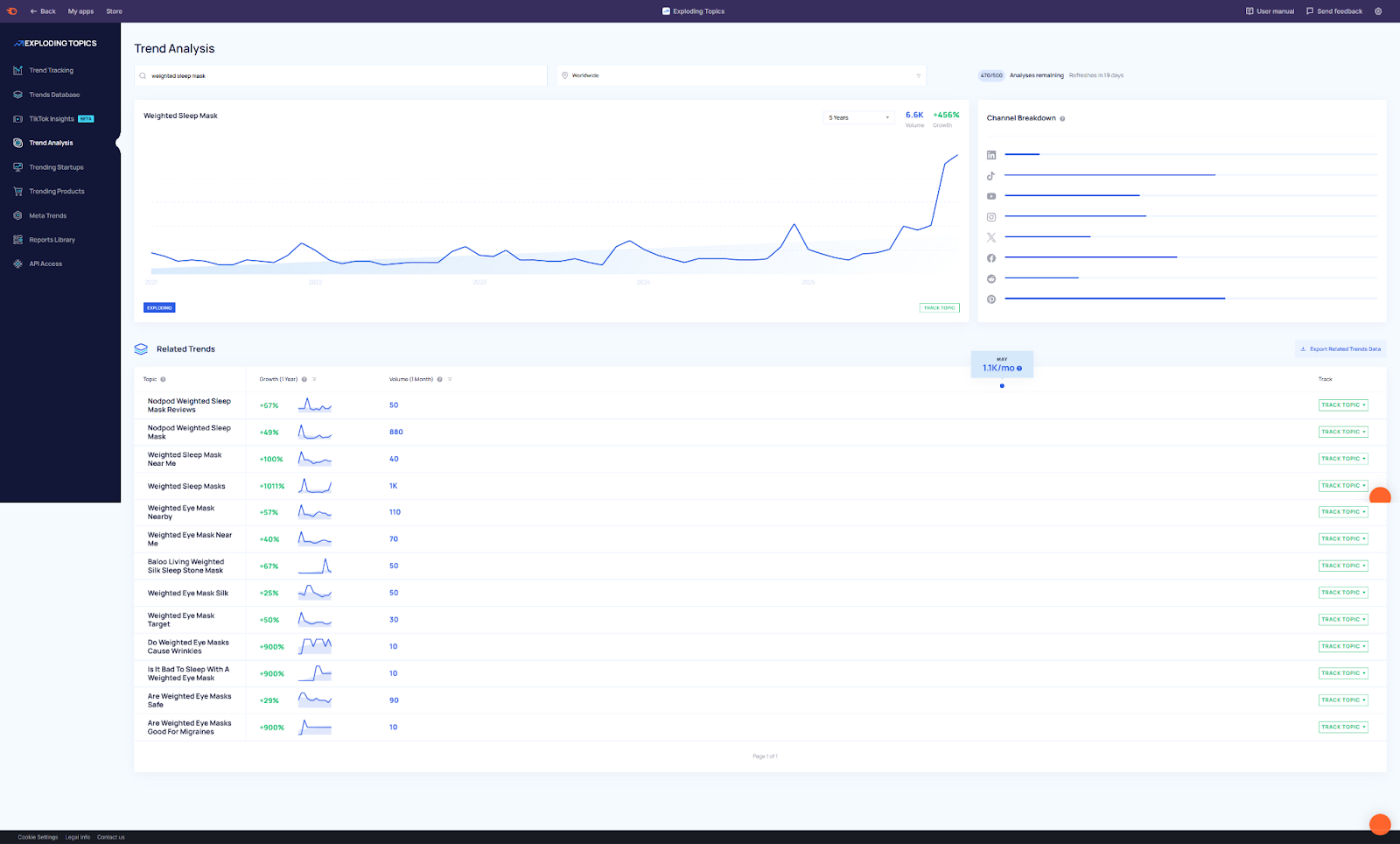Click the Pinterest channel icon
This screenshot has width=1400, height=844.
tap(991, 299)
